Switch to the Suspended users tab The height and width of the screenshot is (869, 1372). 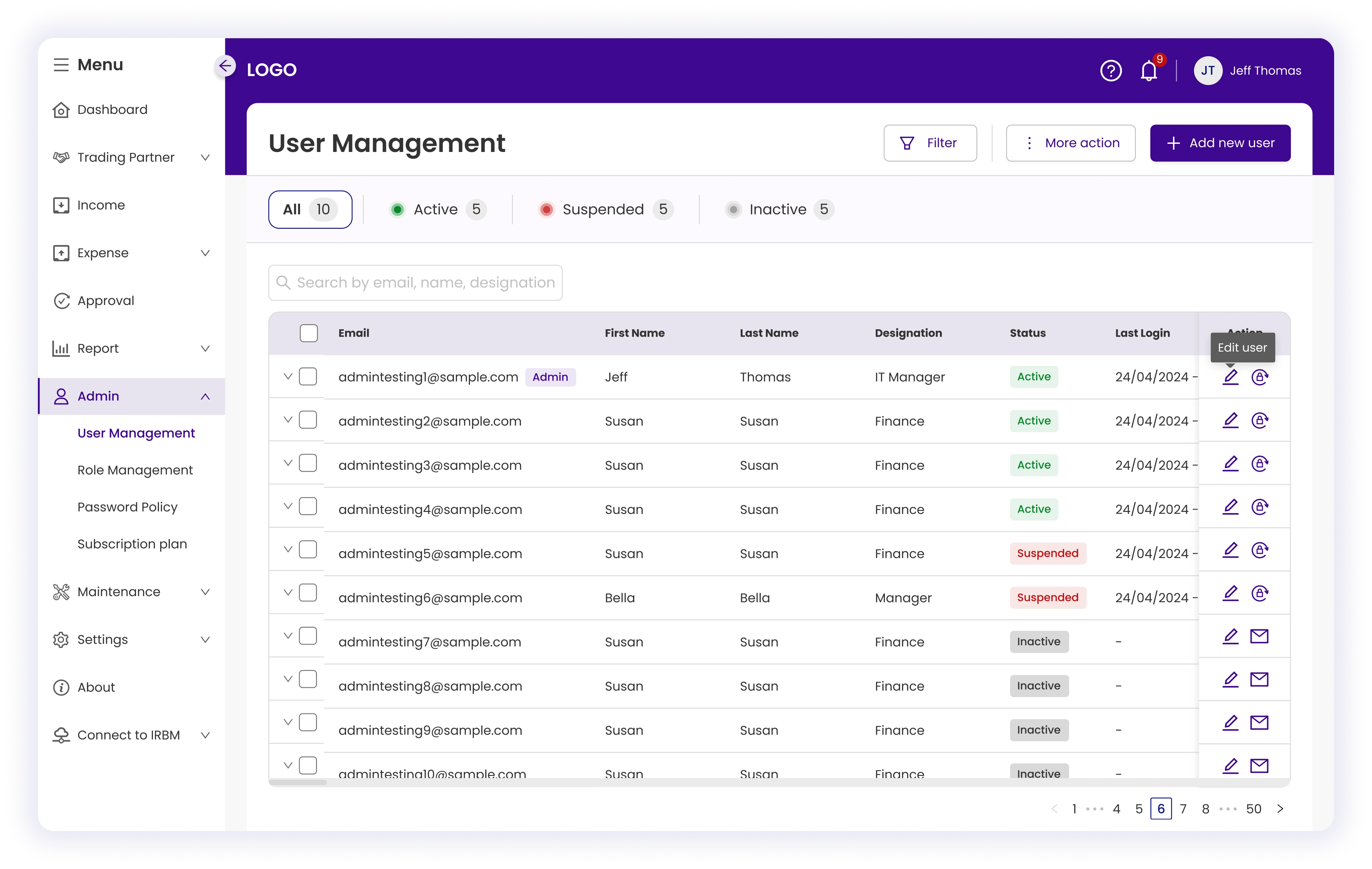(x=606, y=210)
